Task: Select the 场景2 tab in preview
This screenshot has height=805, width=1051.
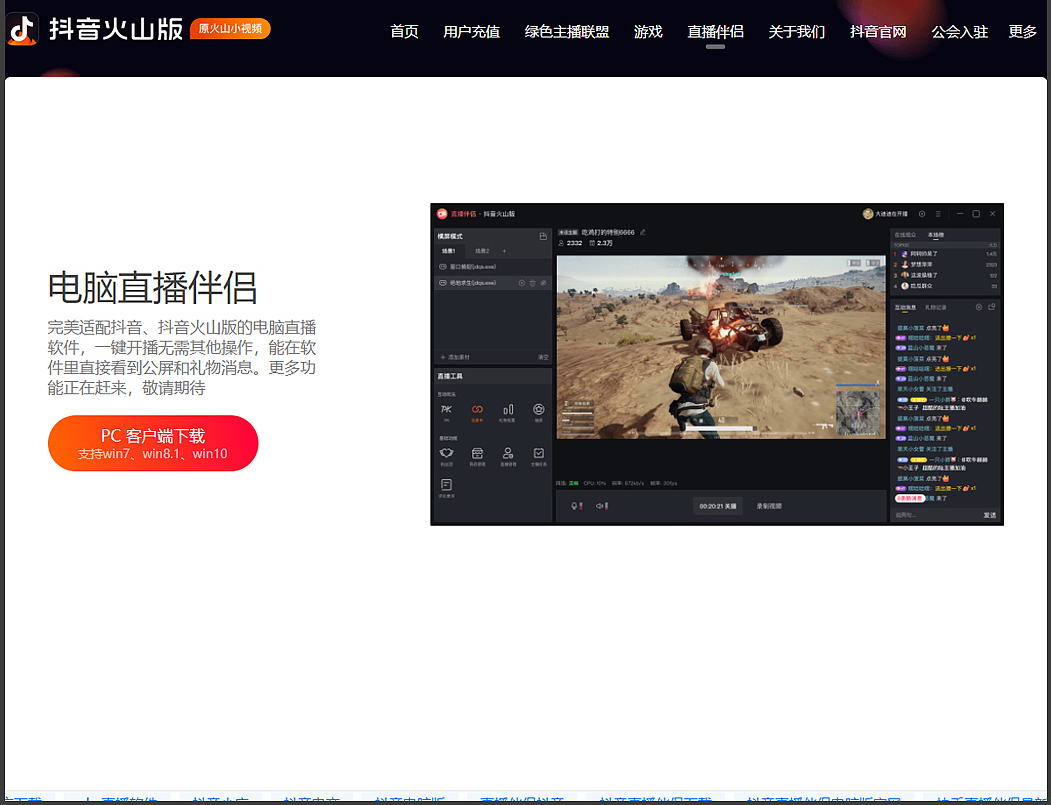Action: [482, 251]
